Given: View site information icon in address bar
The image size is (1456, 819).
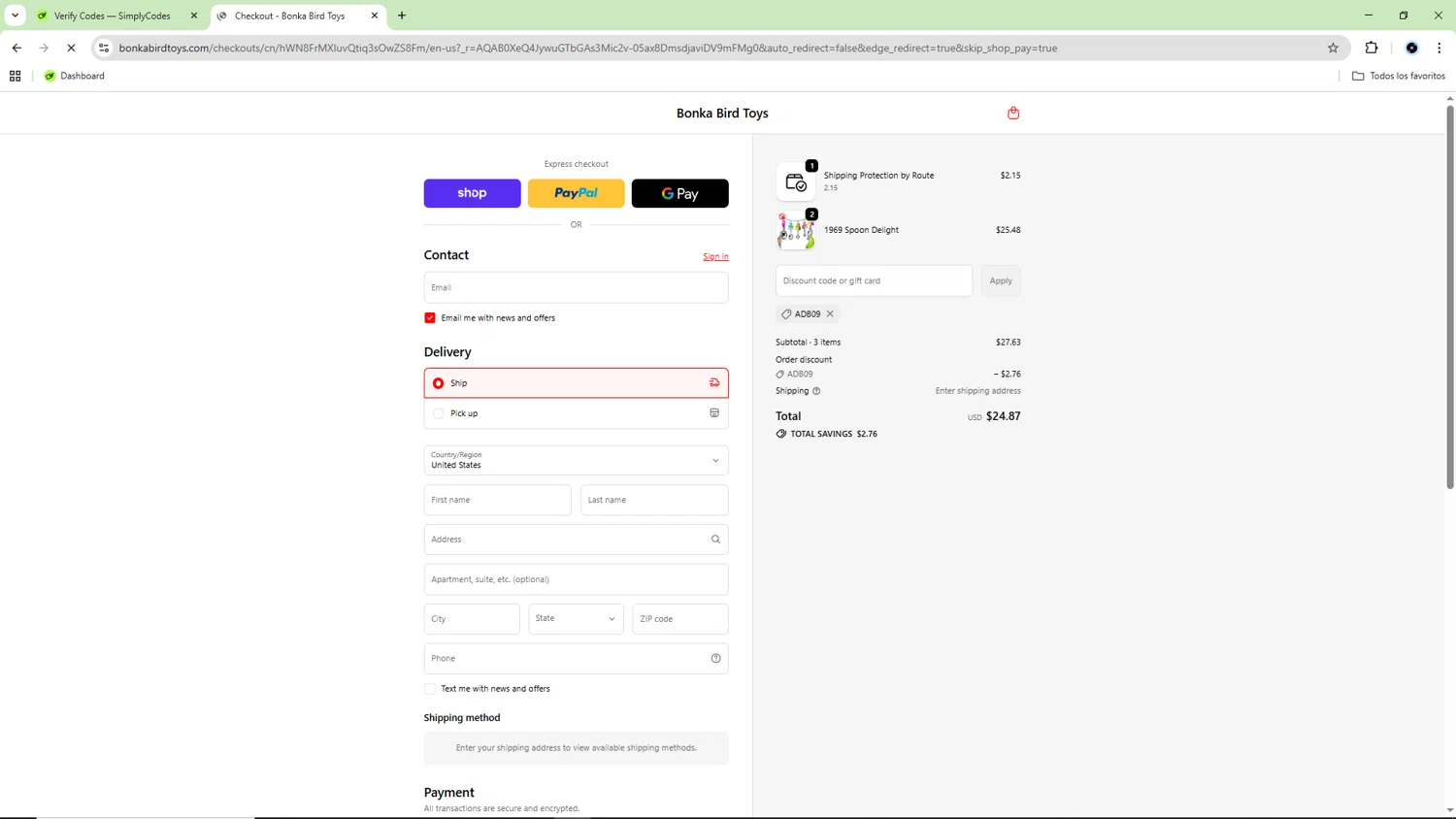Looking at the screenshot, I should click(x=104, y=48).
